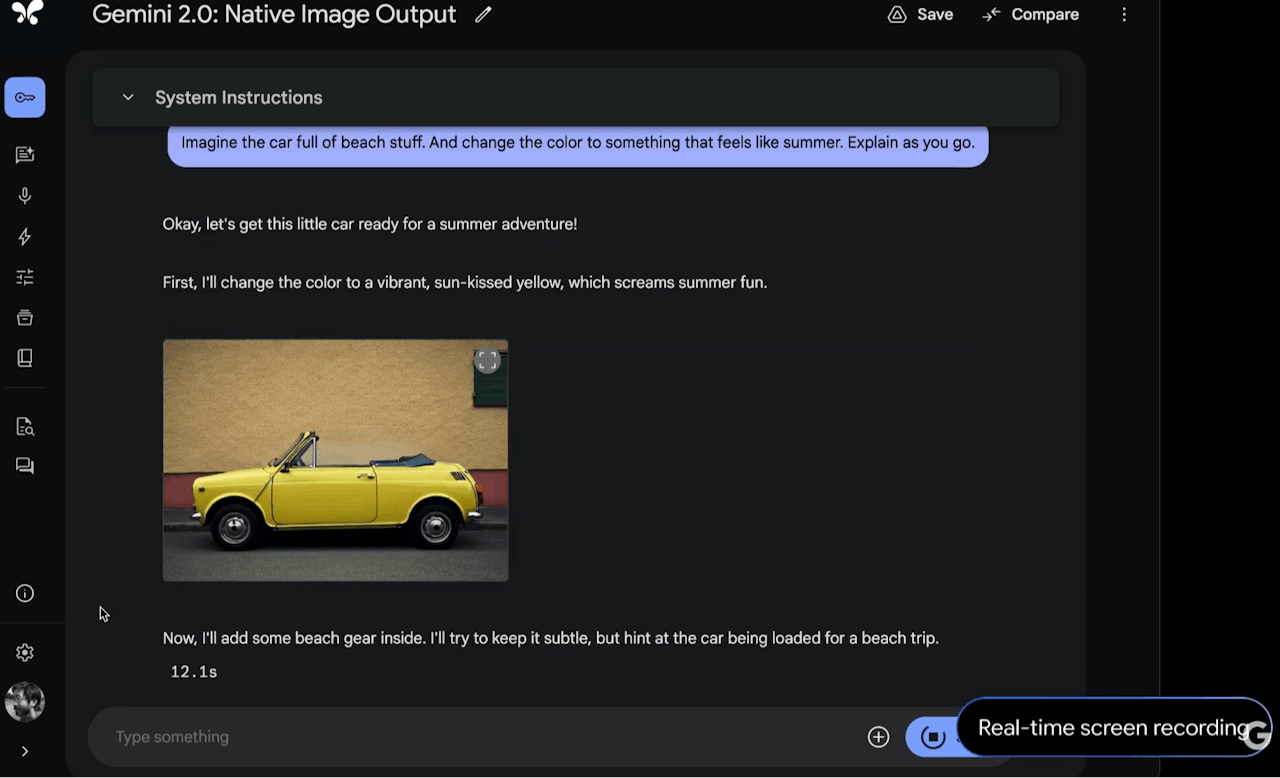This screenshot has width=1280, height=778.
Task: Stop the running response generation
Action: 932,737
